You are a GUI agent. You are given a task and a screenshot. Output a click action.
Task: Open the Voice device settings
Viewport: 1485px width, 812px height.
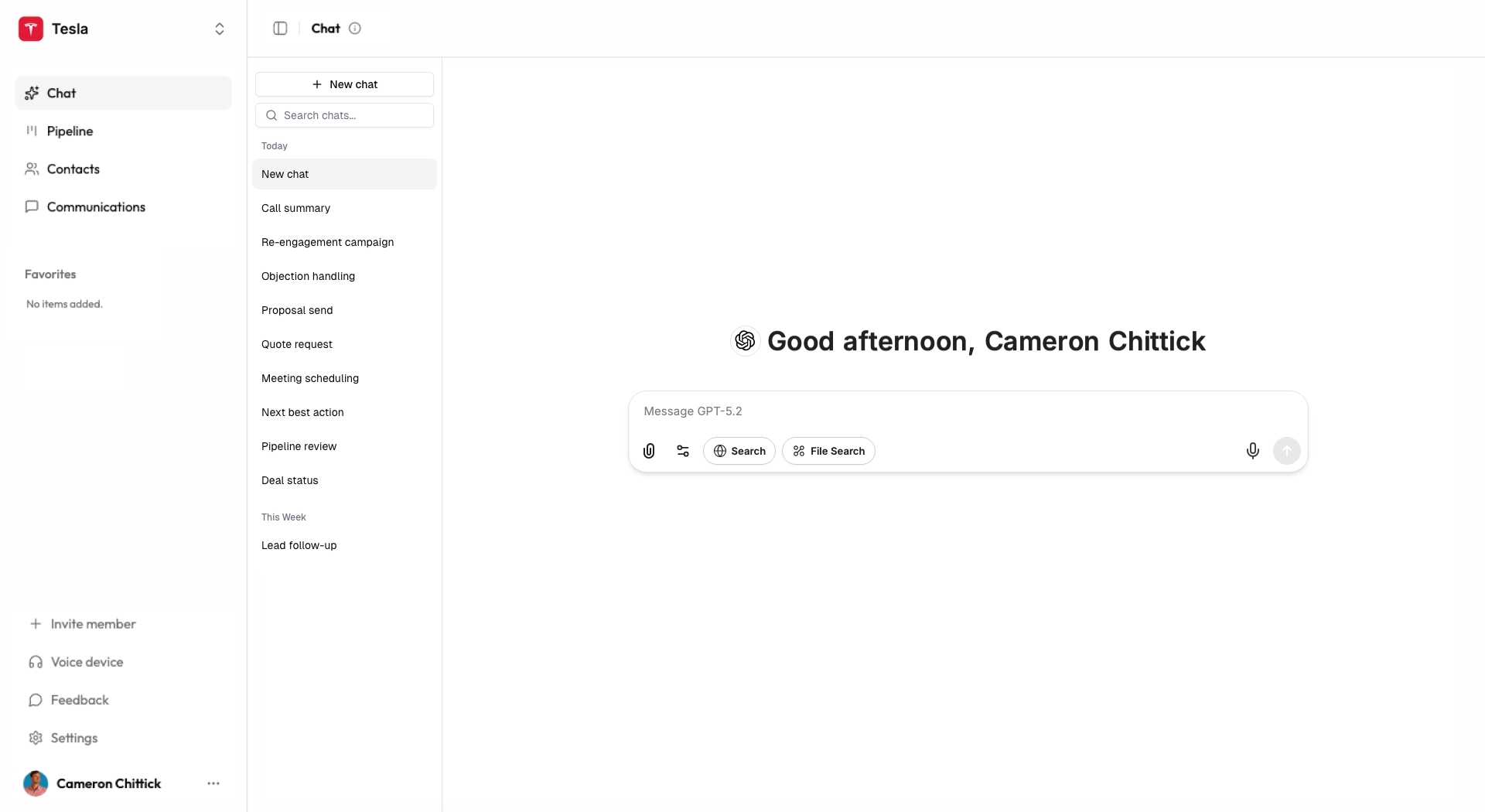[x=87, y=662]
